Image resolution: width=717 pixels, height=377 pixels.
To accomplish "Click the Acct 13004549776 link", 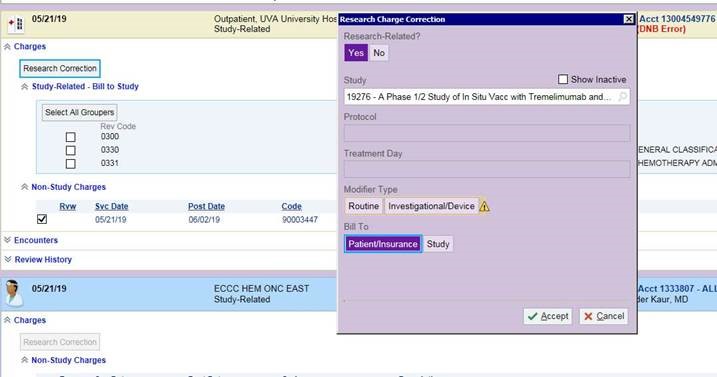I will pos(677,19).
